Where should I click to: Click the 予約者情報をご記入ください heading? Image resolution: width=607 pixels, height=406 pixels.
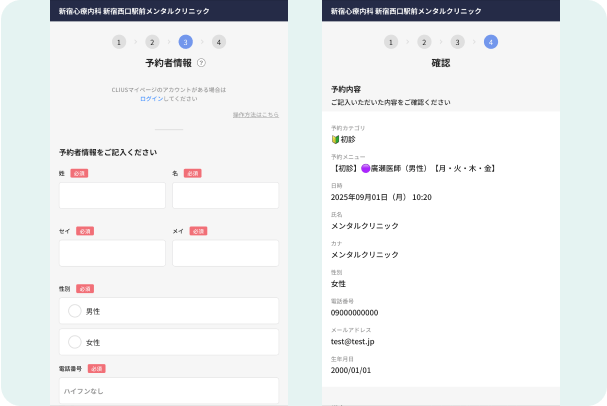(108, 152)
